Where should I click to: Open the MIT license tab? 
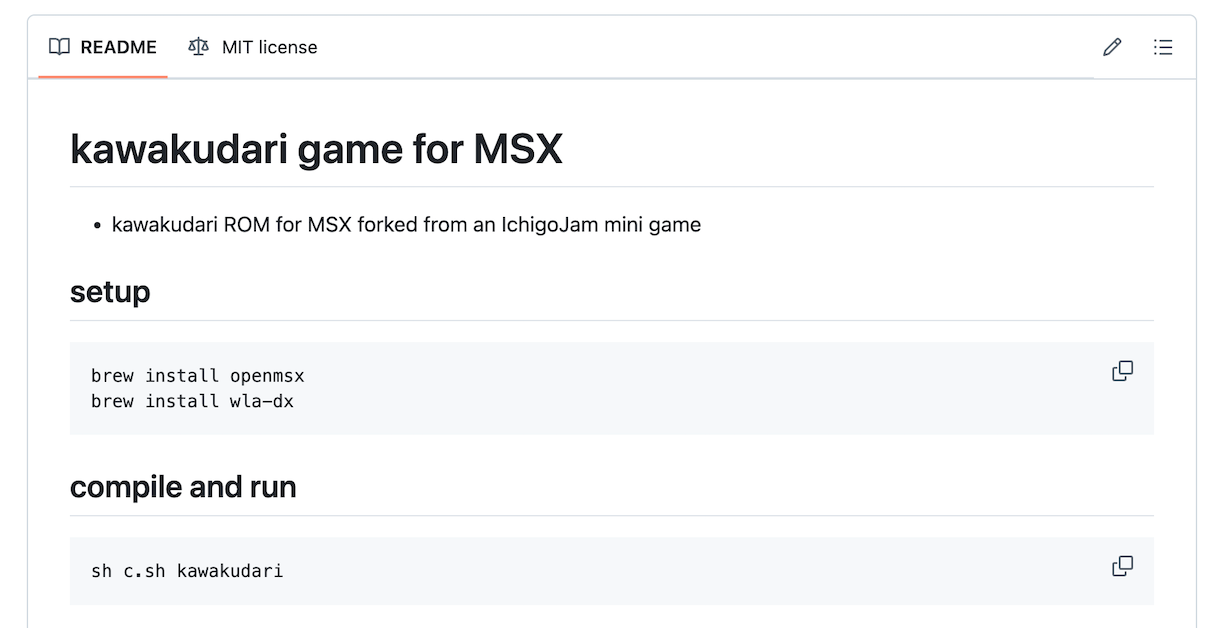point(253,47)
